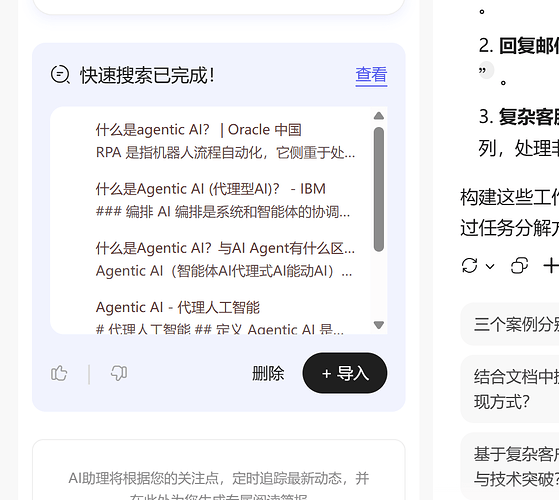Image resolution: width=559 pixels, height=500 pixels.
Task: Open the IBM 代理型AI search result
Action: (x=223, y=200)
